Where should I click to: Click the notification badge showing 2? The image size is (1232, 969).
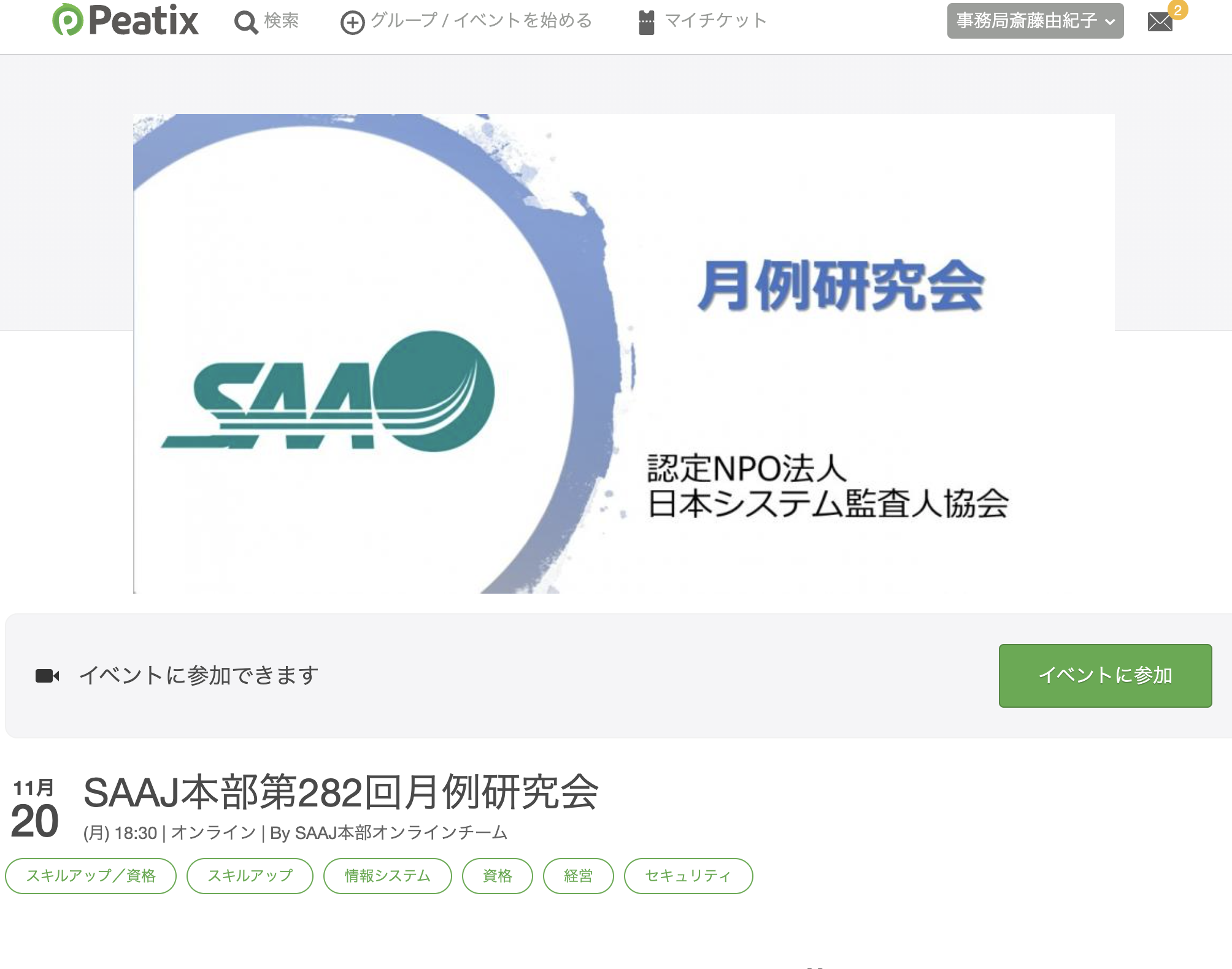(1177, 10)
